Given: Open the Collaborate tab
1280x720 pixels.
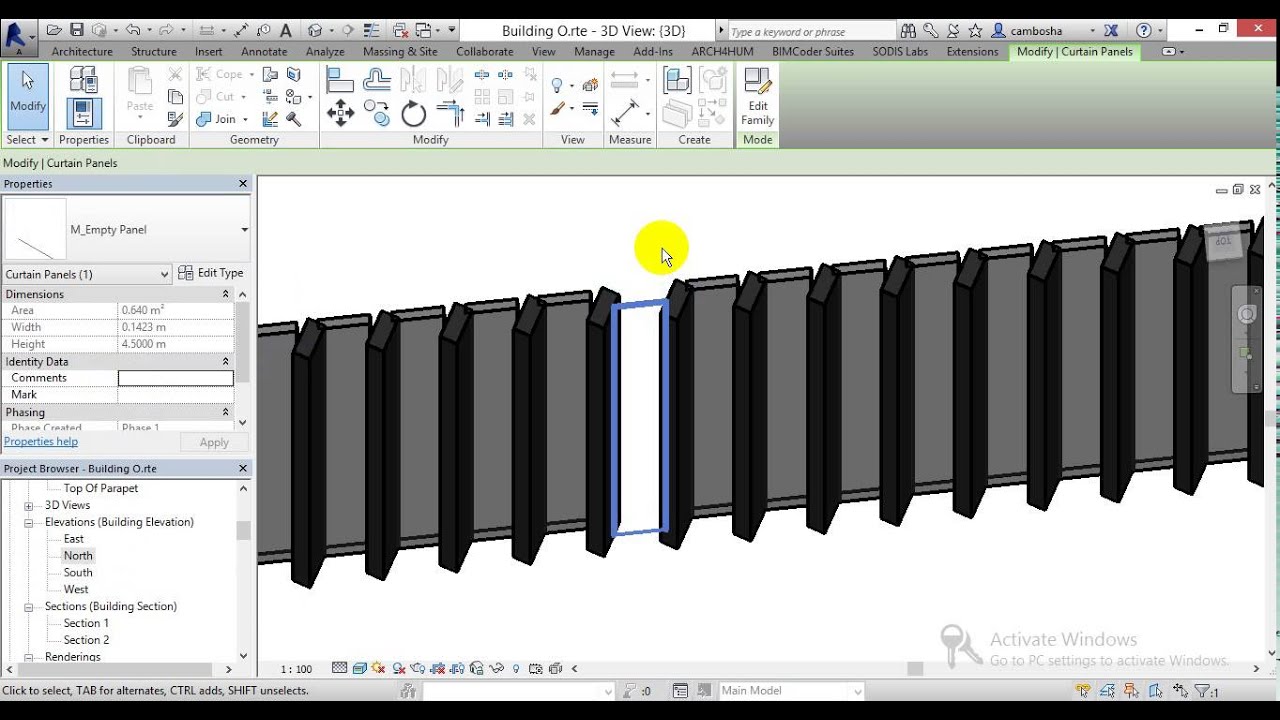Looking at the screenshot, I should coord(485,52).
